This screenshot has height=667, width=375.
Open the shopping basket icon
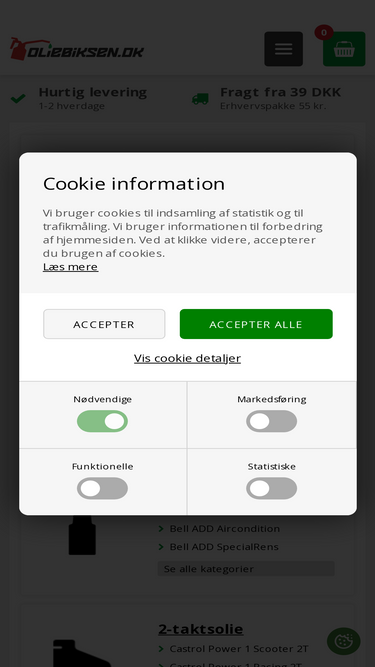click(344, 49)
